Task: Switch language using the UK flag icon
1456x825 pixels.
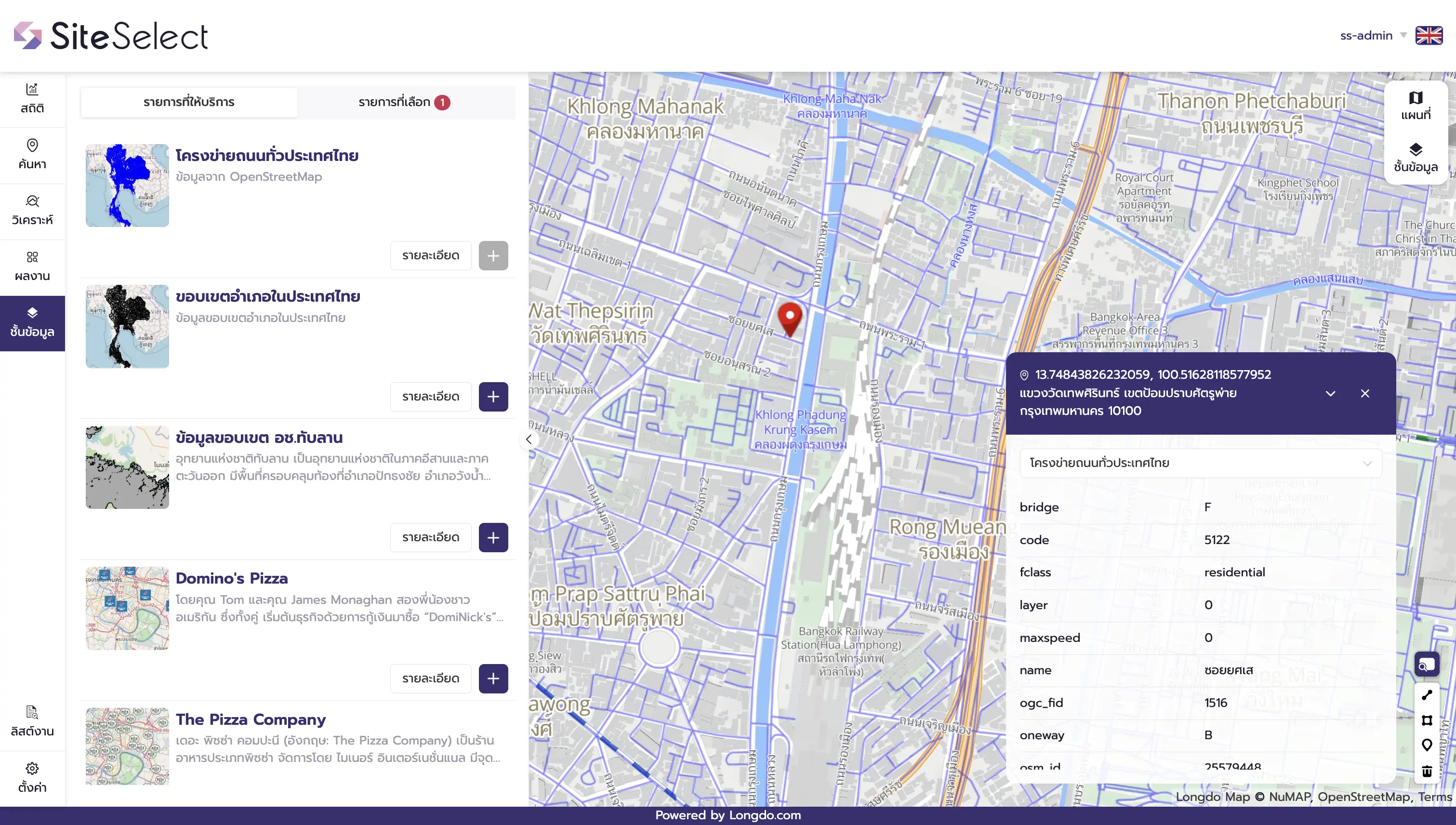Action: (x=1429, y=36)
